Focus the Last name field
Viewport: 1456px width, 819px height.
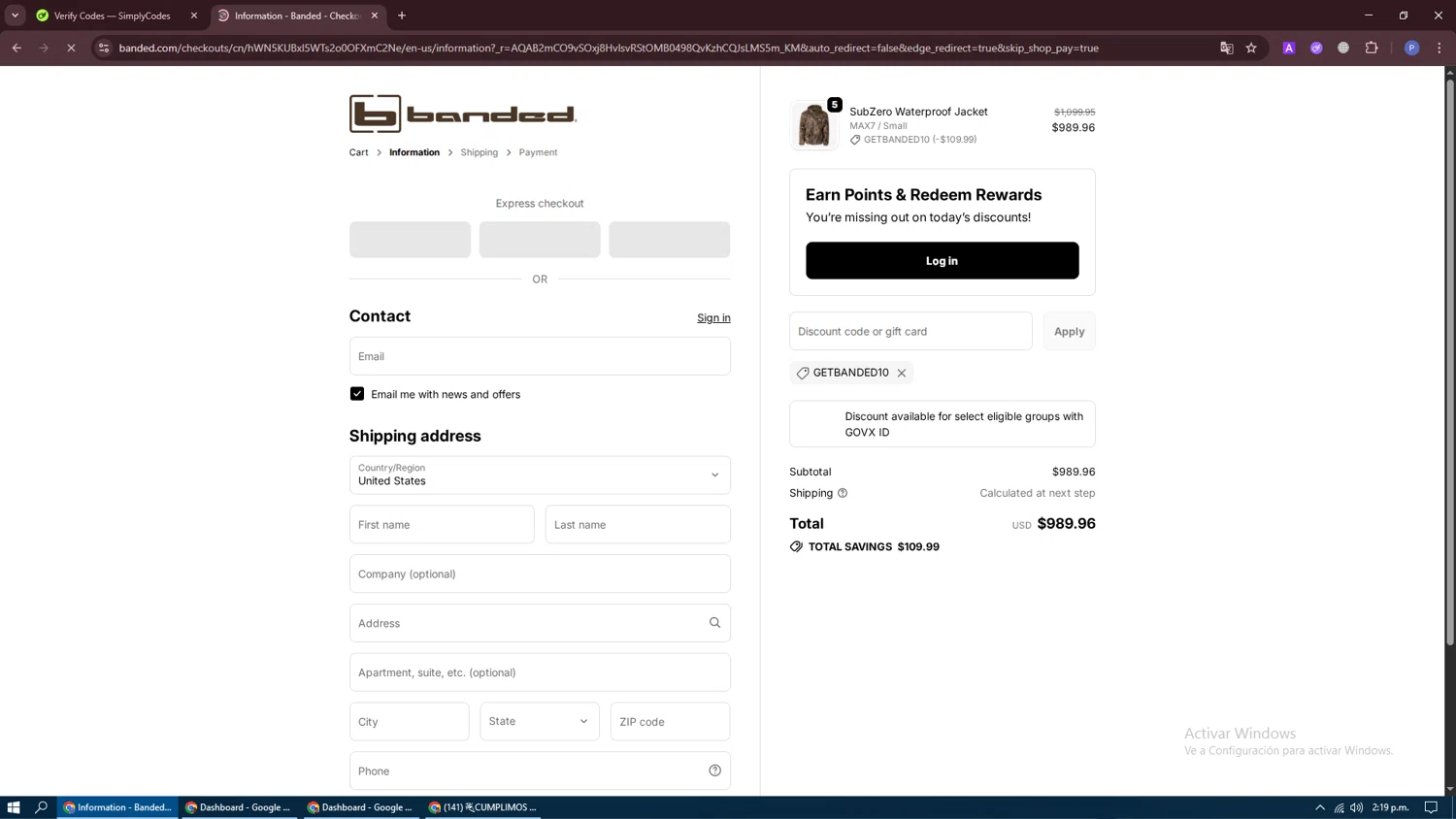tap(638, 524)
